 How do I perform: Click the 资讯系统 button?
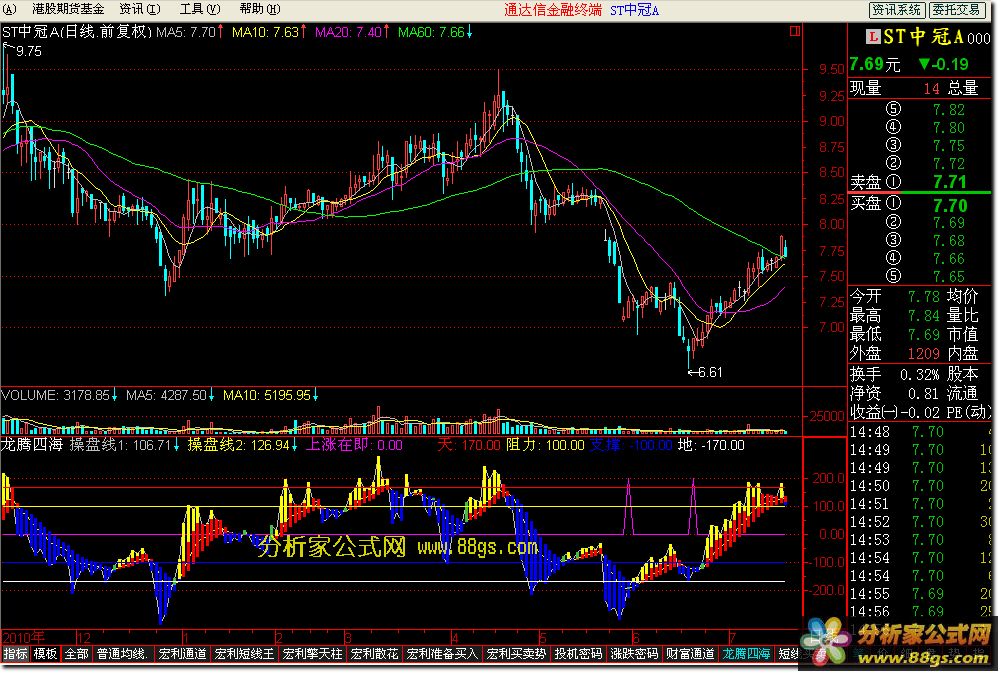[896, 10]
